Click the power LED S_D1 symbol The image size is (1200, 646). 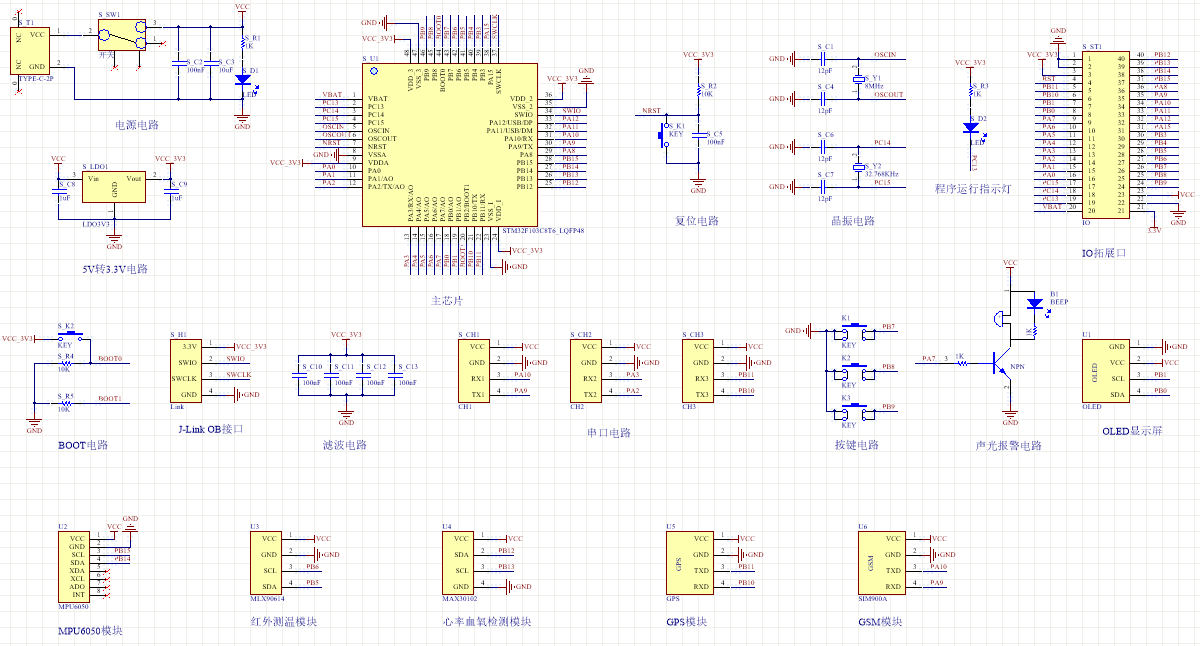[242, 78]
